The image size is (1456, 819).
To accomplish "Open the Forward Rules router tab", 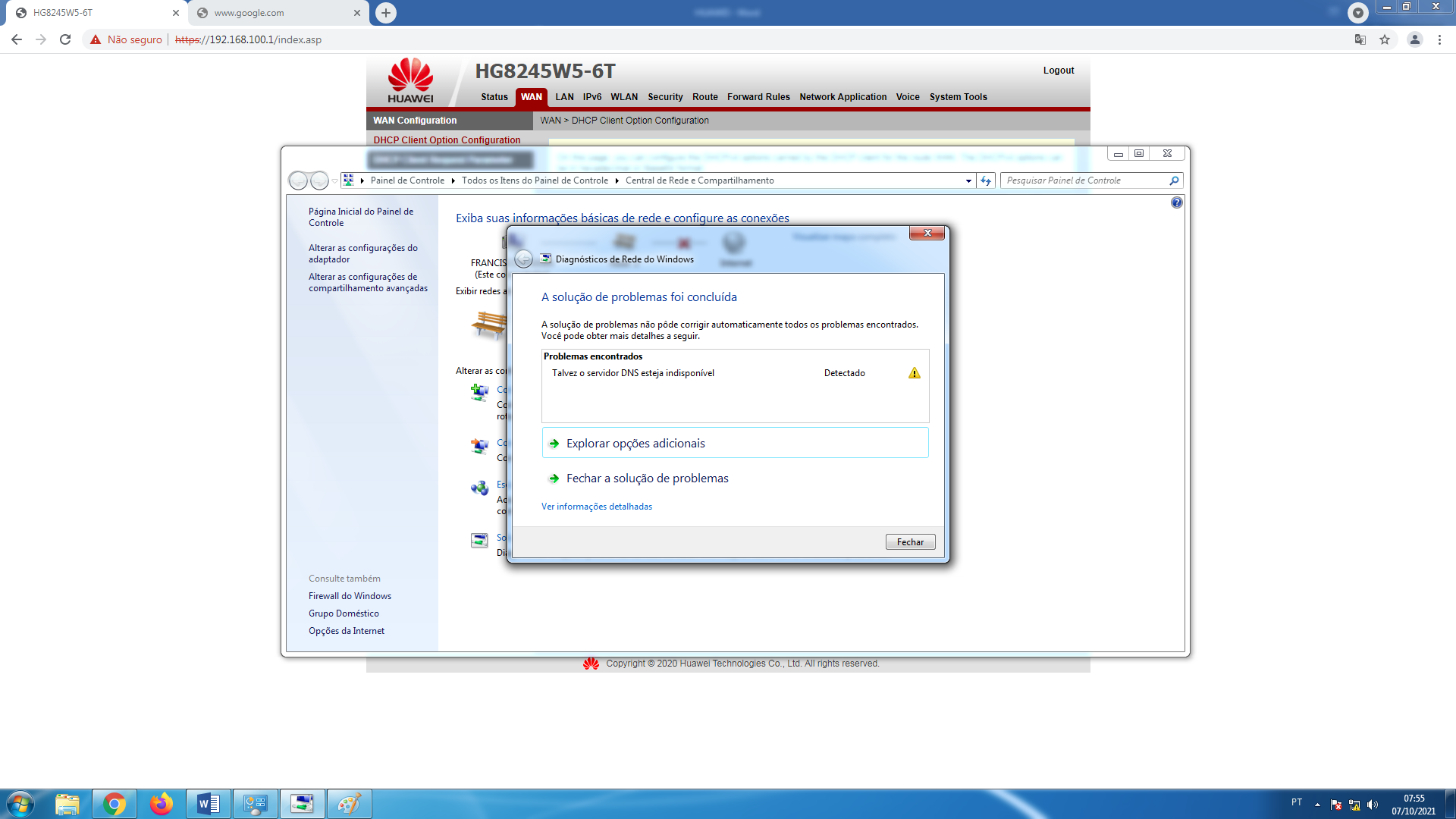I will pyautogui.click(x=758, y=97).
